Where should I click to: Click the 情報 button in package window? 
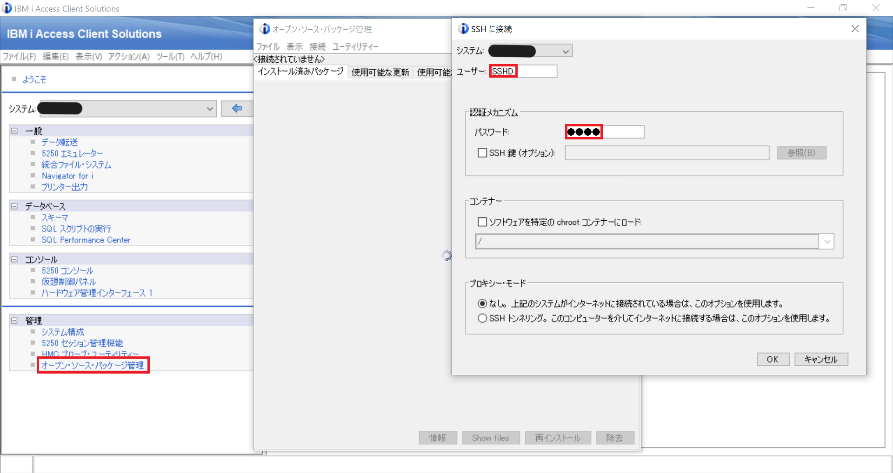coord(437,438)
